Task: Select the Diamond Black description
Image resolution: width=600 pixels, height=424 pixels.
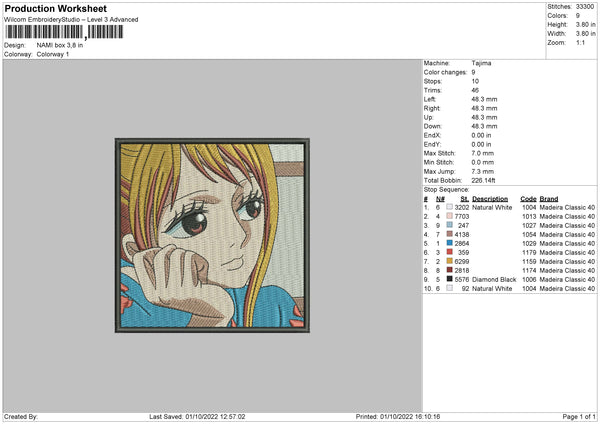Action: coord(494,280)
